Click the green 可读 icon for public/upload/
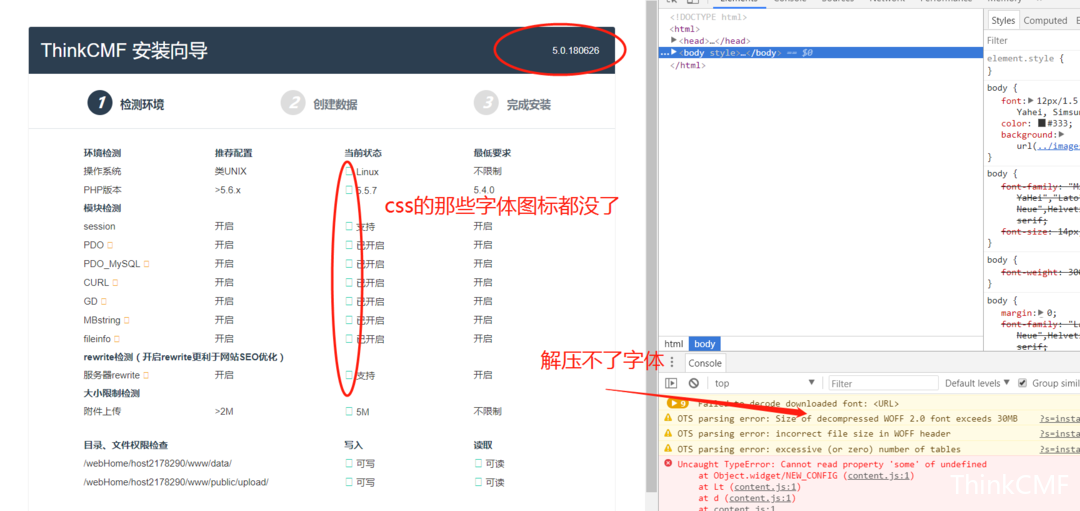The height and width of the screenshot is (511, 1080). click(x=478, y=482)
